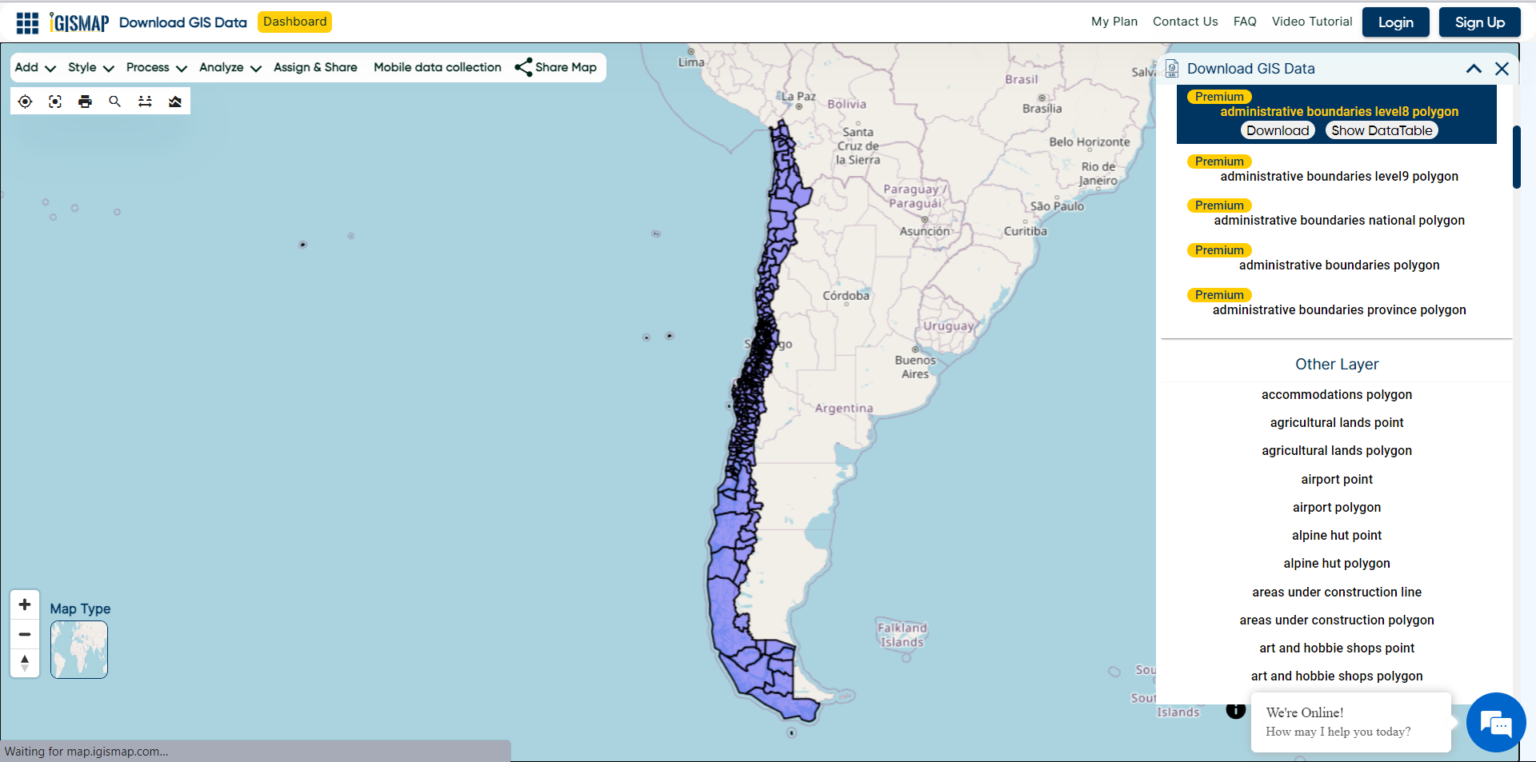Open the Analyze dropdown menu

tap(230, 68)
